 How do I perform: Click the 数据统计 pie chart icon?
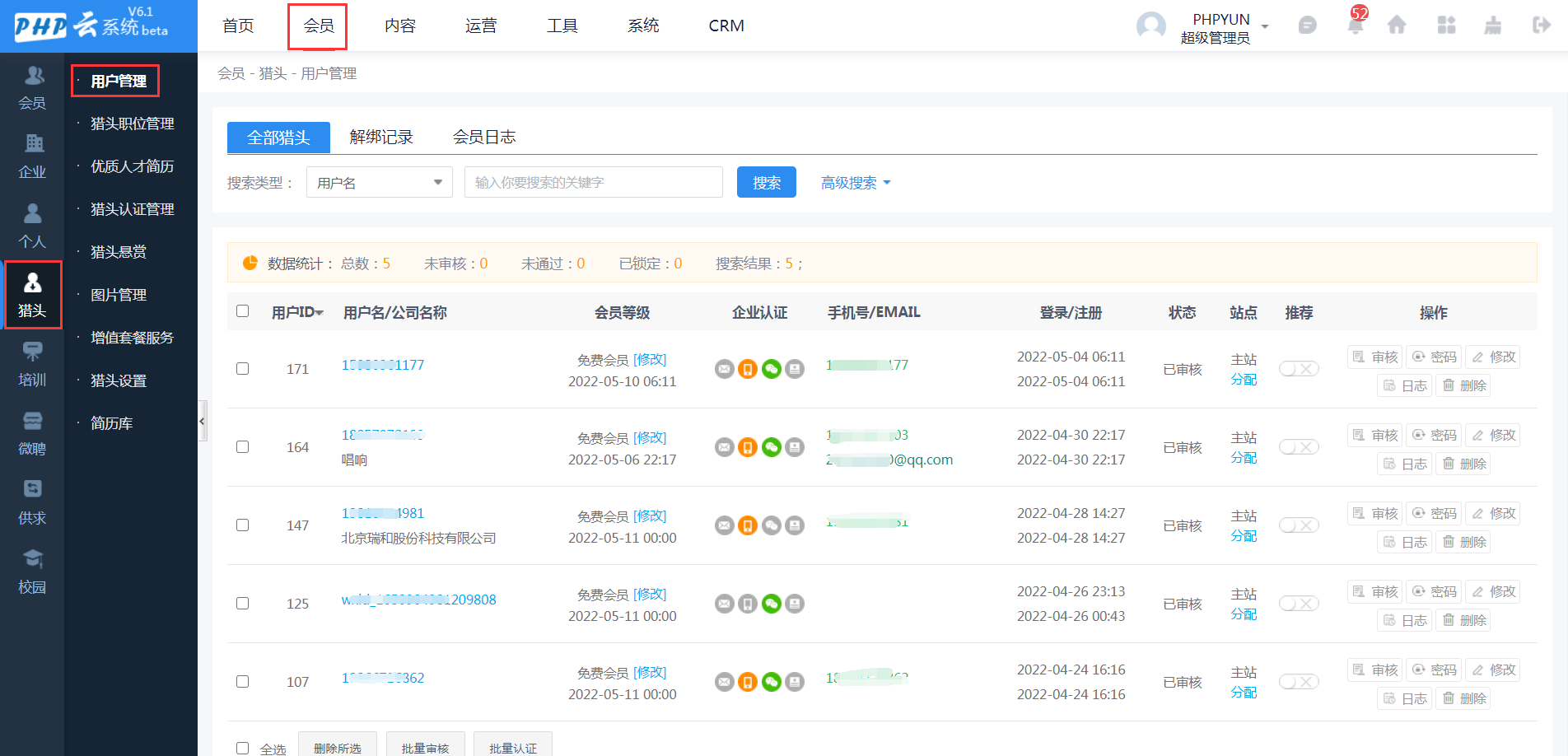(x=250, y=263)
